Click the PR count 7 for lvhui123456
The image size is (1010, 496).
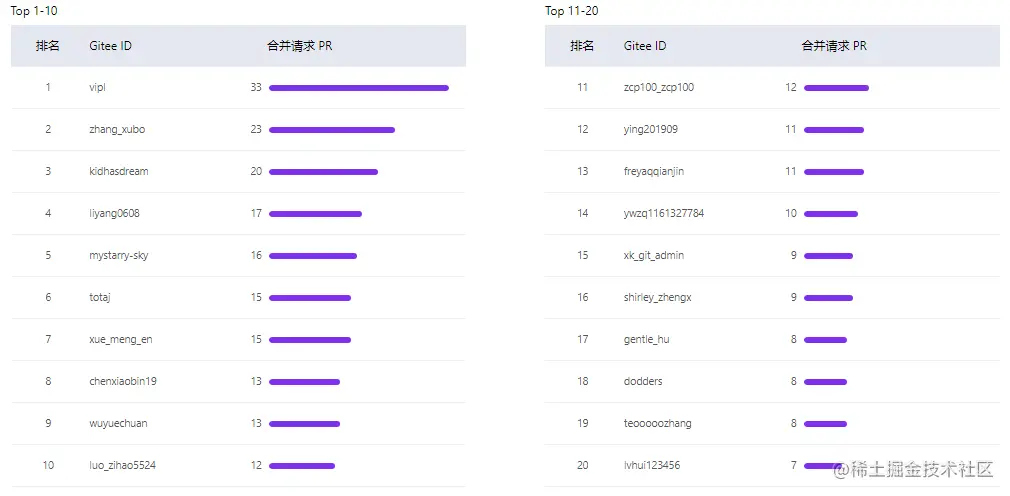click(794, 465)
